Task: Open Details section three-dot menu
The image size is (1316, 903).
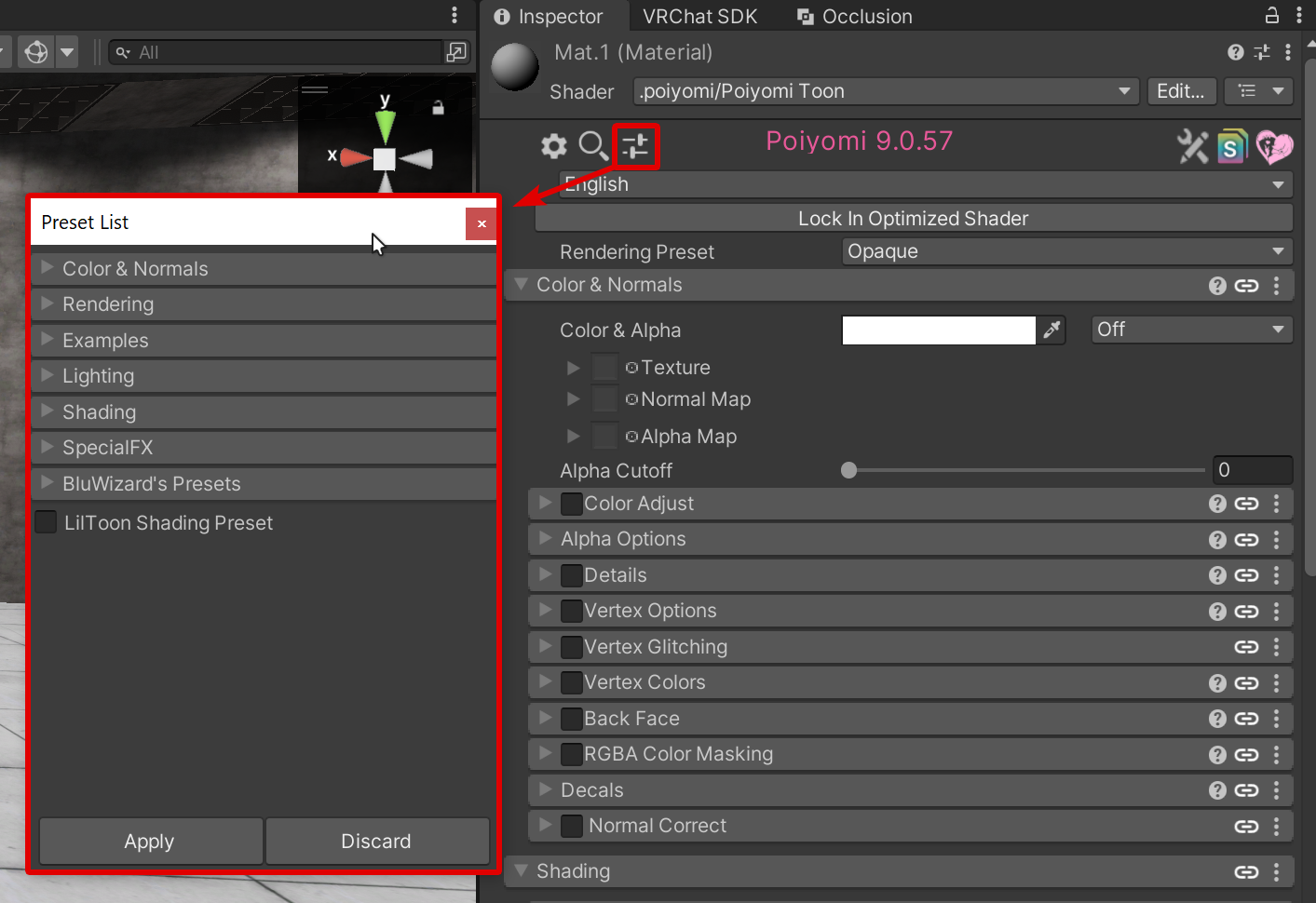Action: click(1277, 575)
